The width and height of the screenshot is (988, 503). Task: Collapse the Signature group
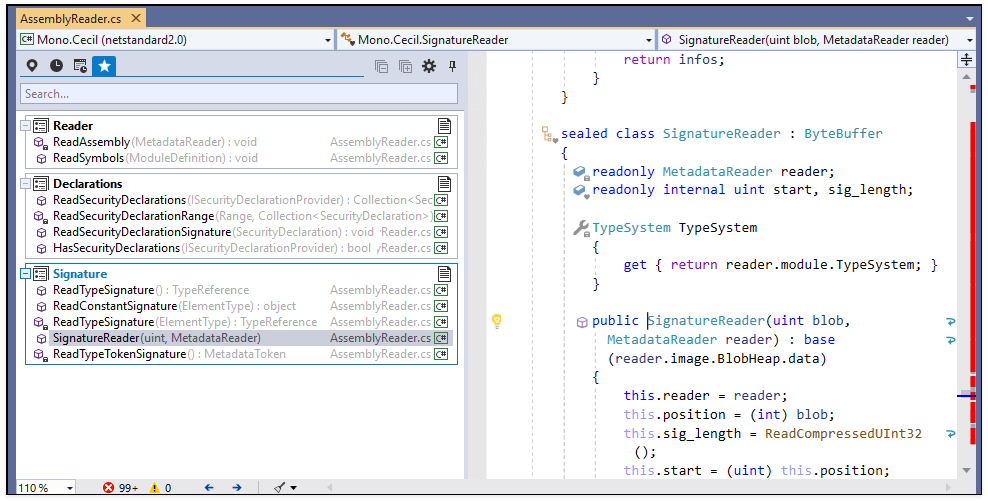(27, 274)
